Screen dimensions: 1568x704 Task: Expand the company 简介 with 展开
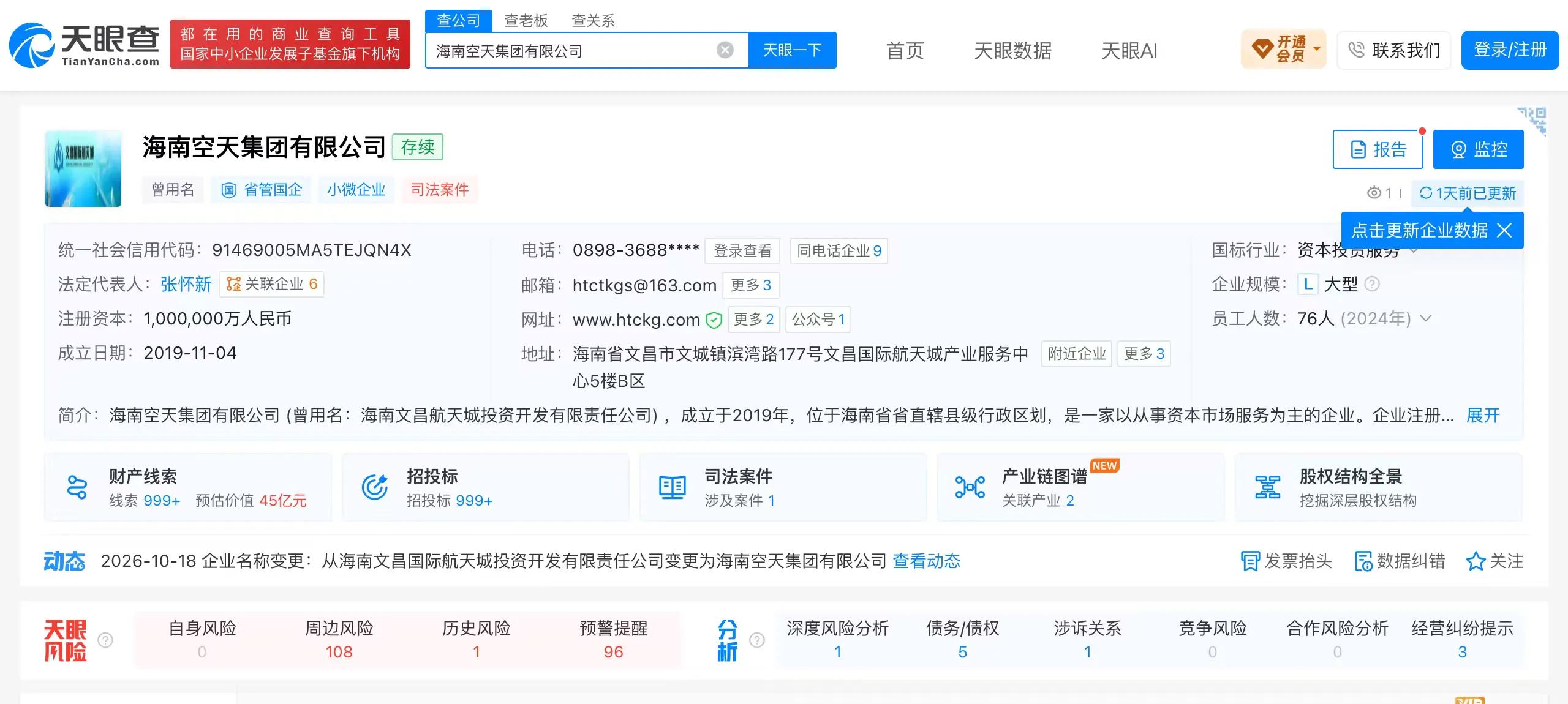(1483, 416)
